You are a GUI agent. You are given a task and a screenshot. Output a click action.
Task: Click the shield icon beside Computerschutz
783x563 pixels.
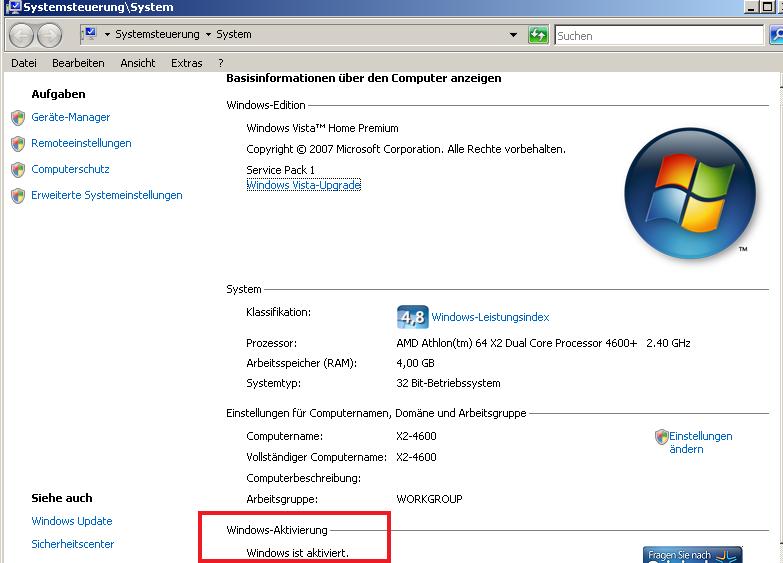[x=18, y=170]
